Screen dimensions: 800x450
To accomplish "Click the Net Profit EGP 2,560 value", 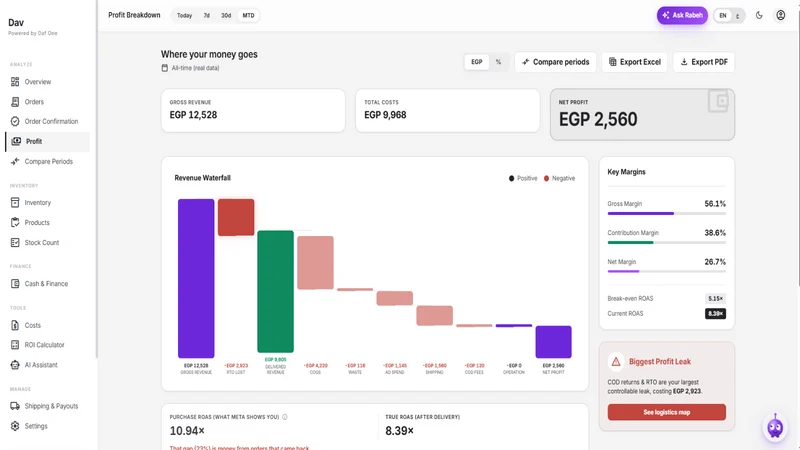I will pyautogui.click(x=598, y=119).
